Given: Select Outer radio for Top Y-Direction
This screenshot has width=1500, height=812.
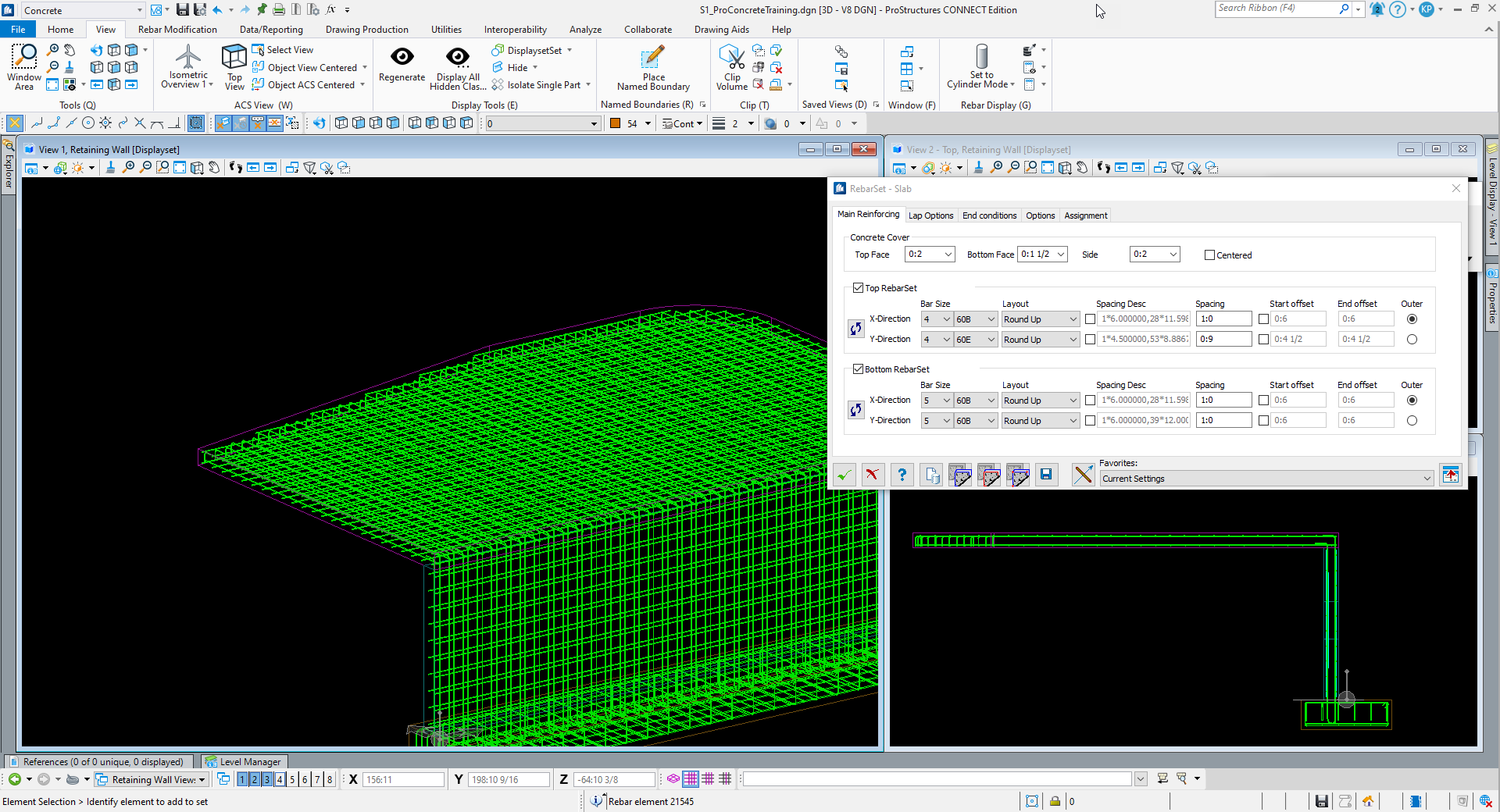Looking at the screenshot, I should tap(1412, 340).
